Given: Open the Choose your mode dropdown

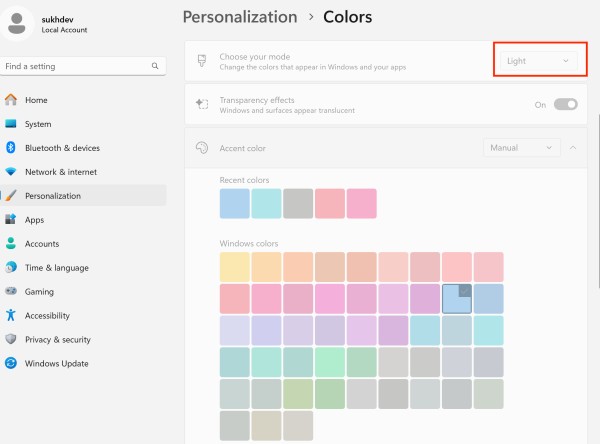Looking at the screenshot, I should tap(538, 61).
